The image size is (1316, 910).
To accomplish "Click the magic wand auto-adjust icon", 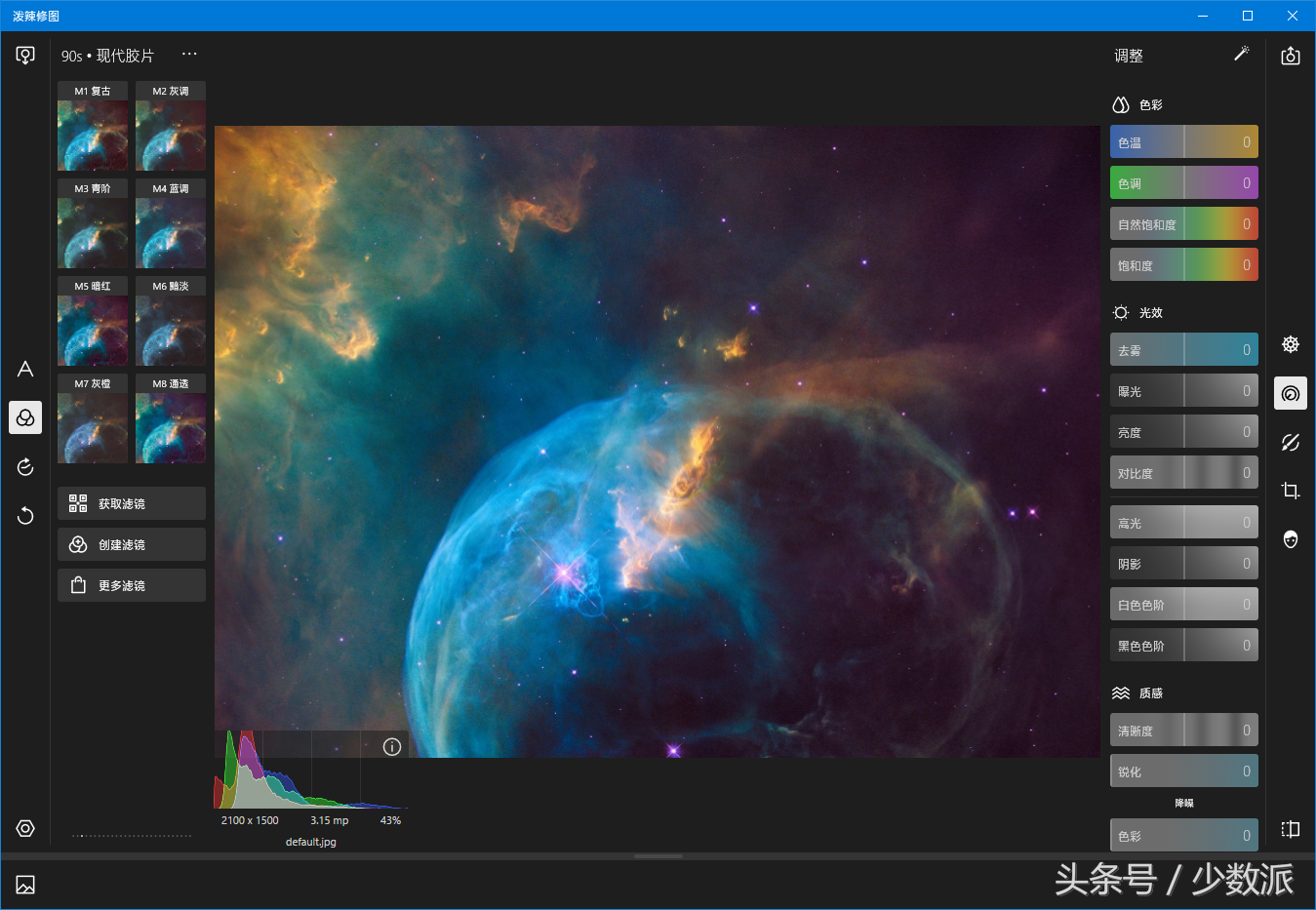I will tap(1241, 55).
